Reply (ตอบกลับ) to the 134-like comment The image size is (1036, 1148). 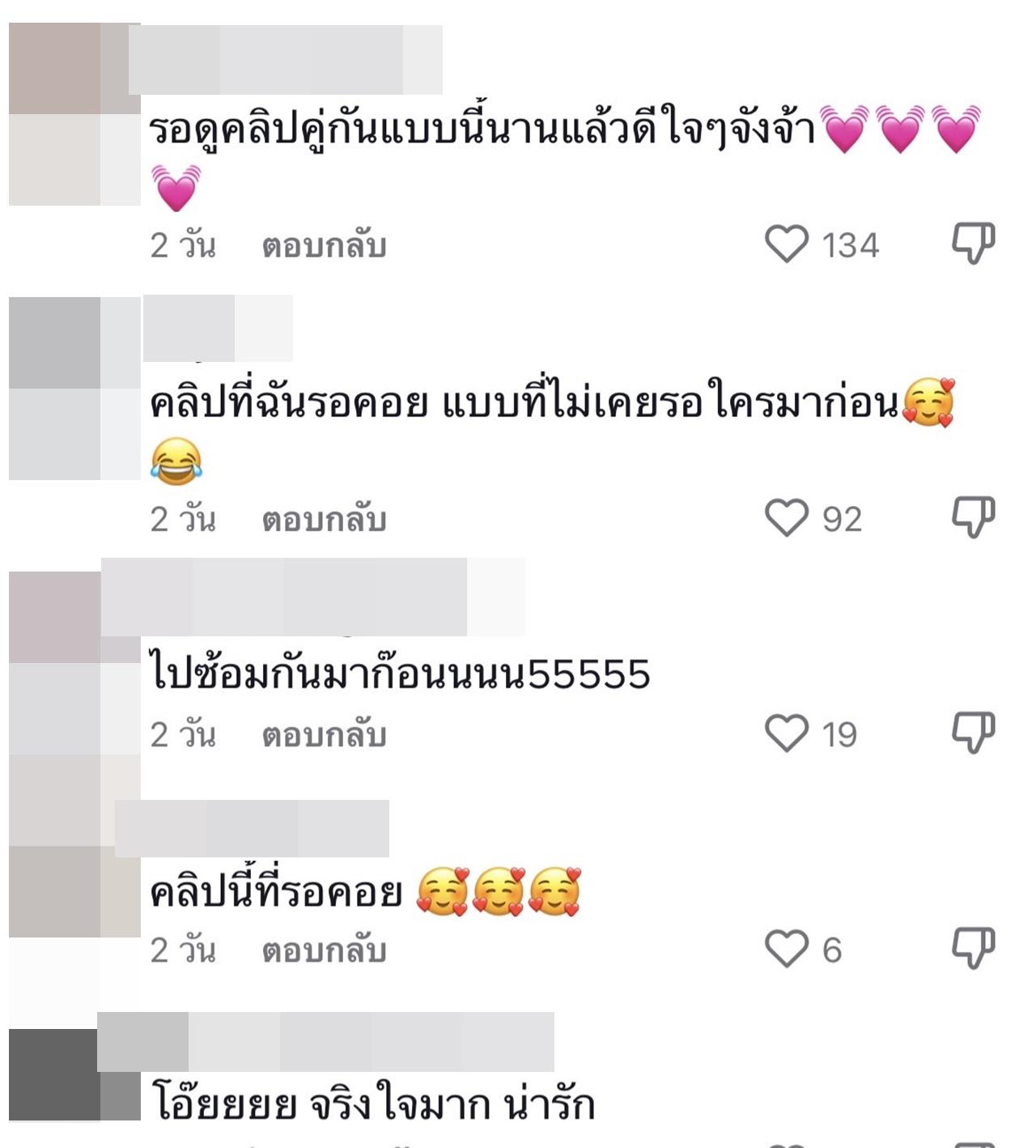tap(324, 245)
